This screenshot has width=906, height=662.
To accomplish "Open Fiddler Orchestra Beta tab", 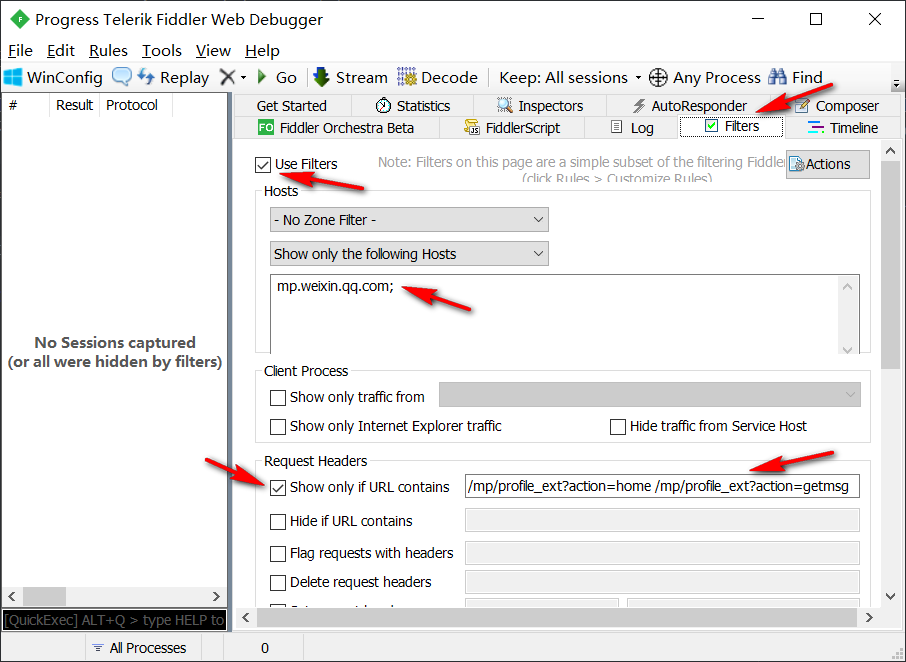I will (336, 128).
